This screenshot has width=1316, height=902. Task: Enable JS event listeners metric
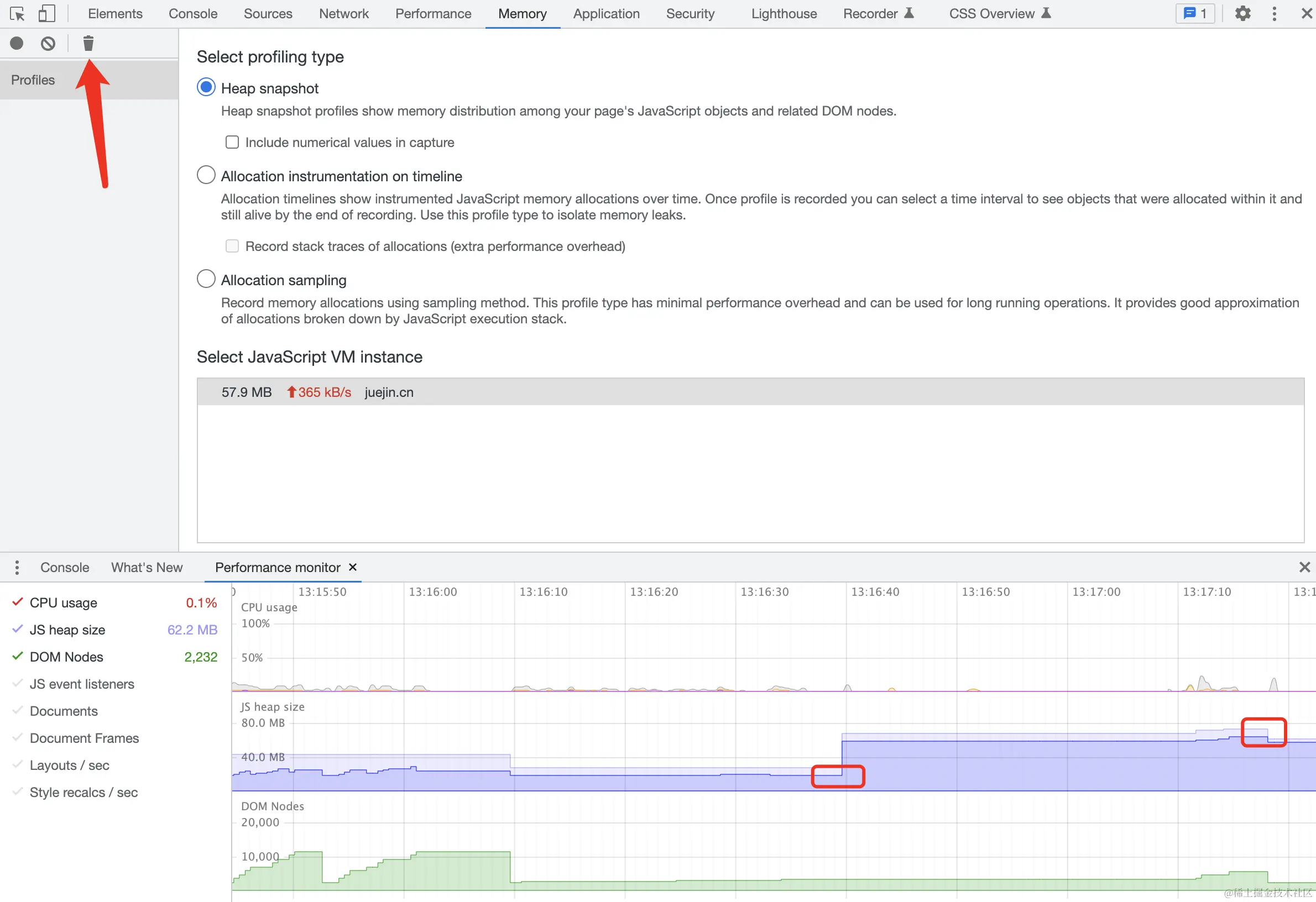[x=81, y=684]
